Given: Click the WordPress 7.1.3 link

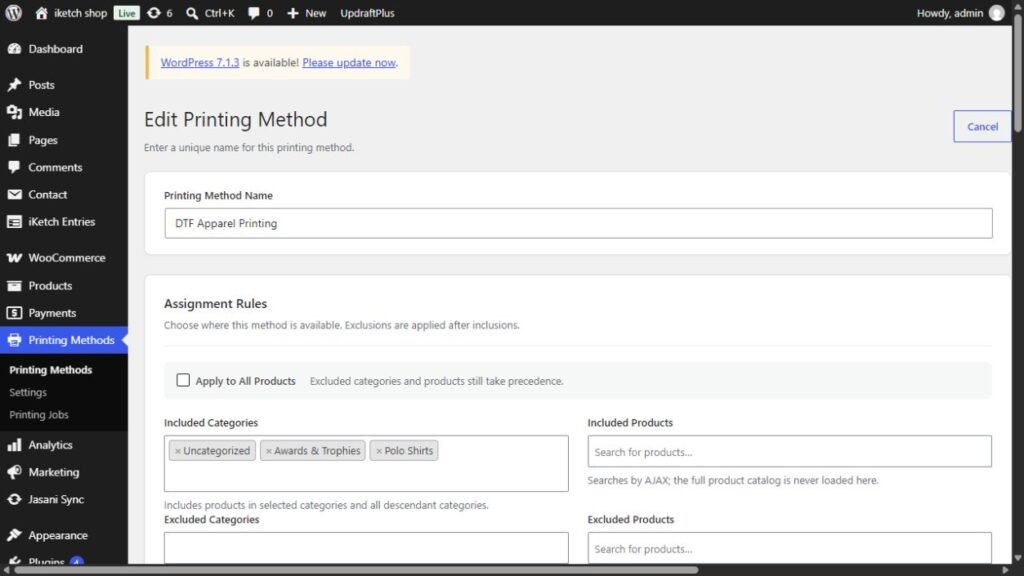Looking at the screenshot, I should point(200,63).
